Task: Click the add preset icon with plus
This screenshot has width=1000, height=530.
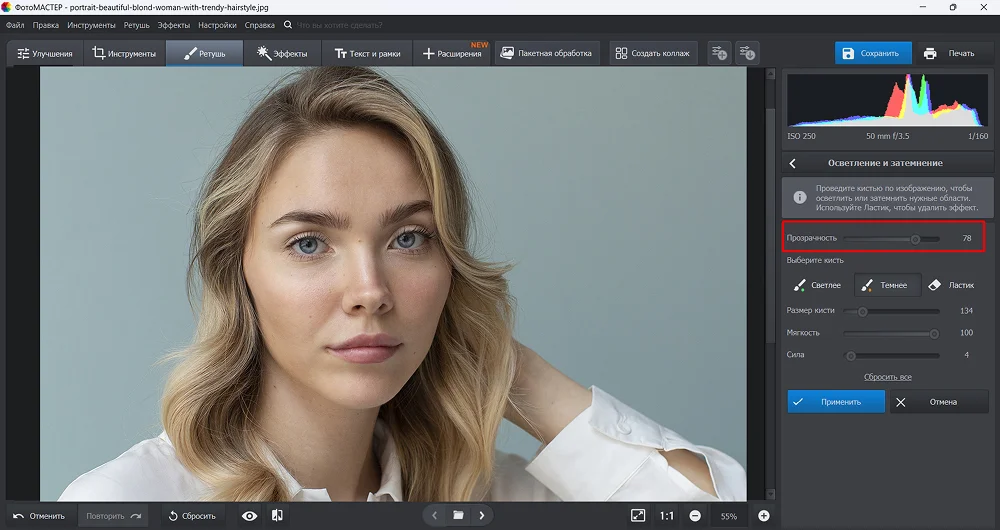Action: coord(719,53)
